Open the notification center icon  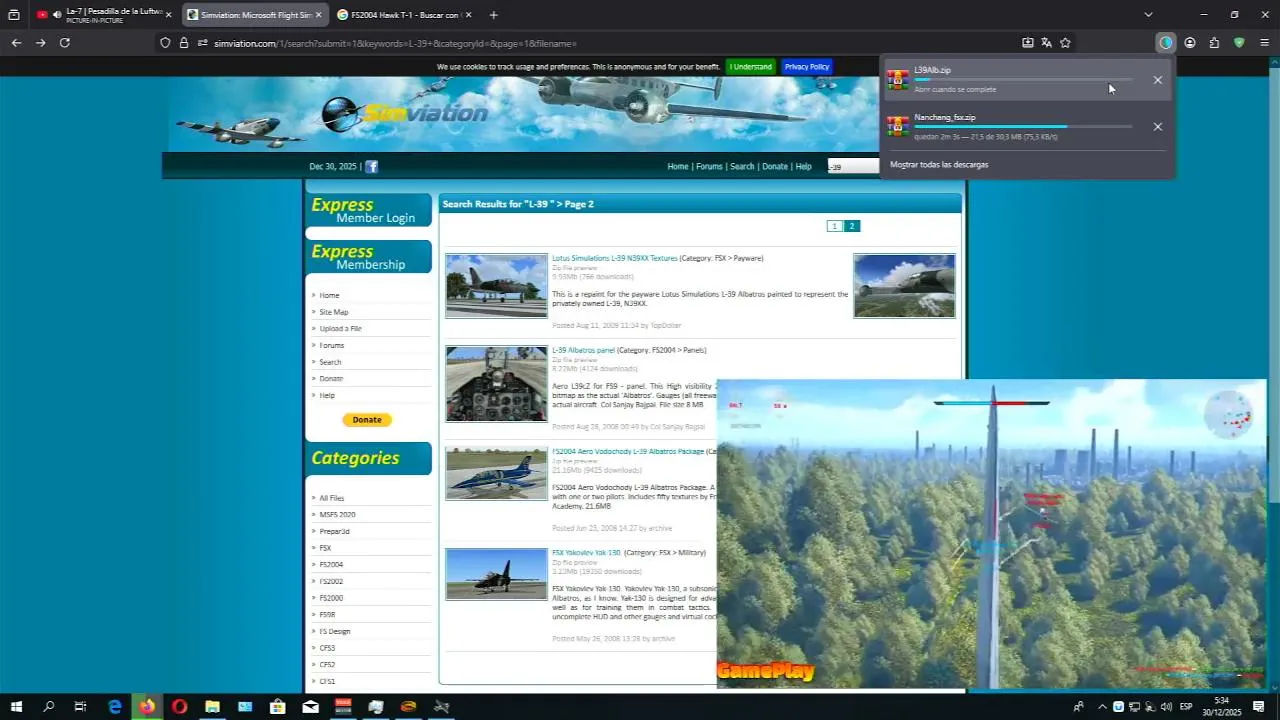click(x=1259, y=707)
